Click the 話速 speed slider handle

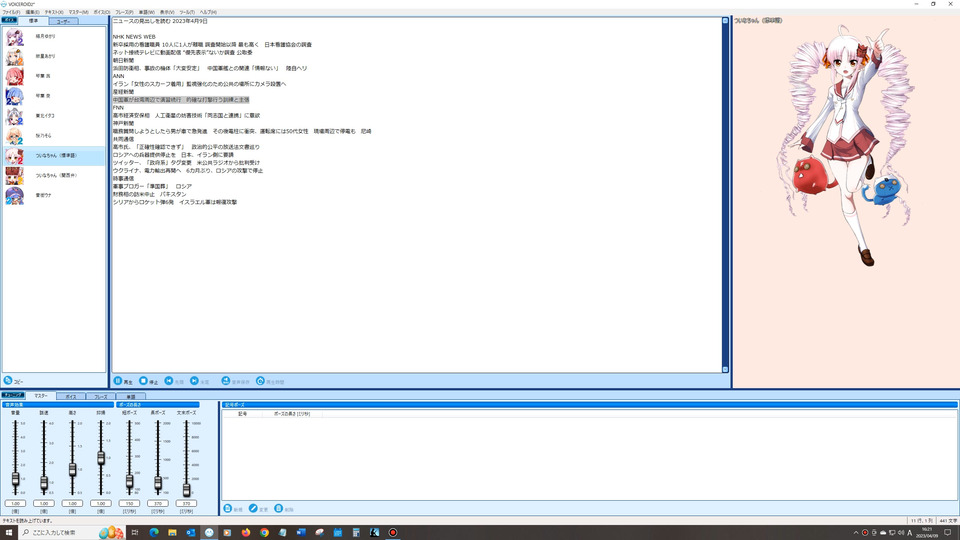44,482
